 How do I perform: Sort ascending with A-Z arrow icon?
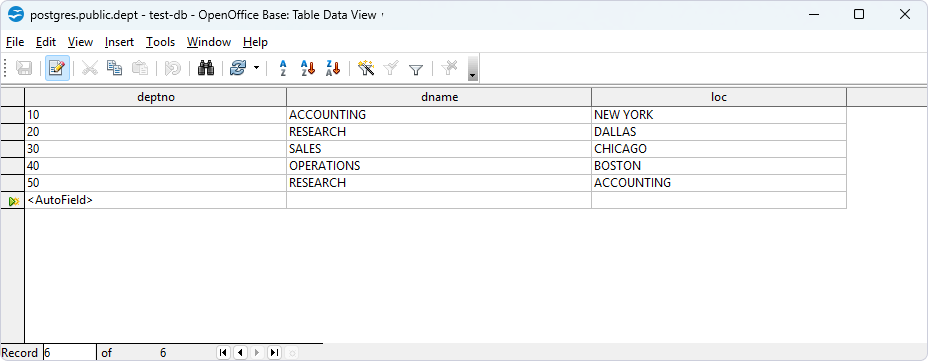308,68
